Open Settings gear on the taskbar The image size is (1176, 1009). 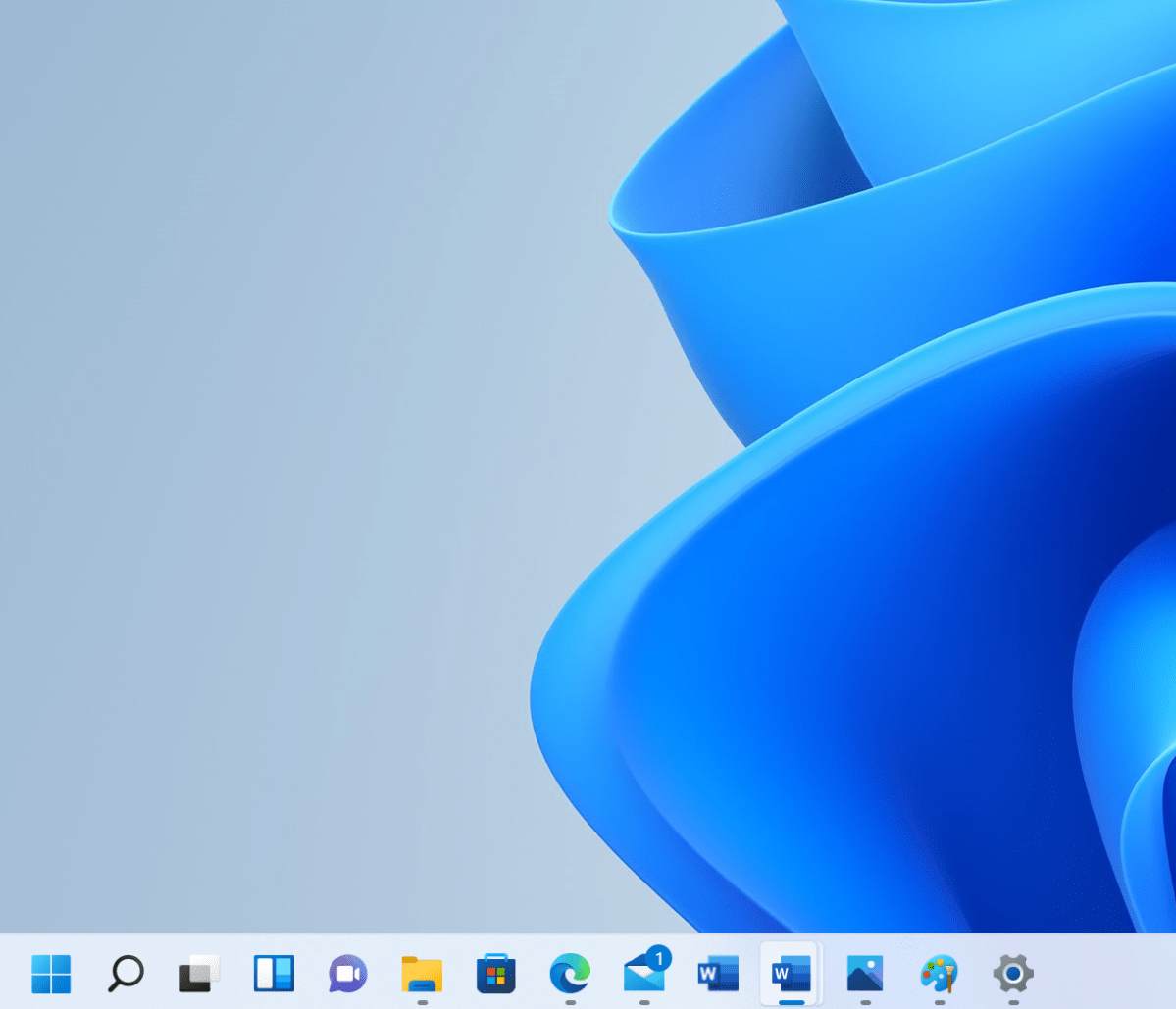(x=1013, y=974)
